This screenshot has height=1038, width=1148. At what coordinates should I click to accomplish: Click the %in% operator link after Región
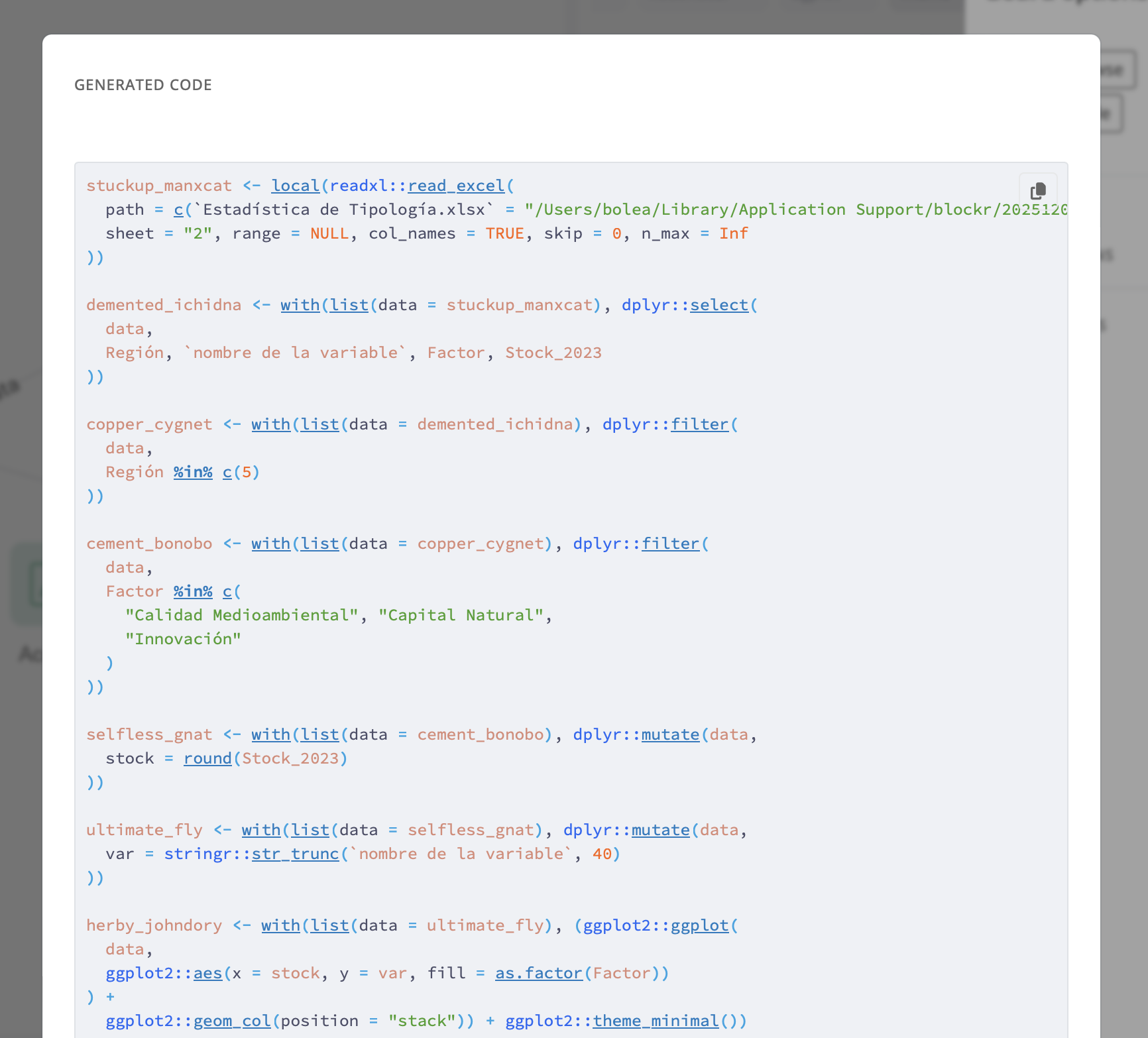(193, 472)
